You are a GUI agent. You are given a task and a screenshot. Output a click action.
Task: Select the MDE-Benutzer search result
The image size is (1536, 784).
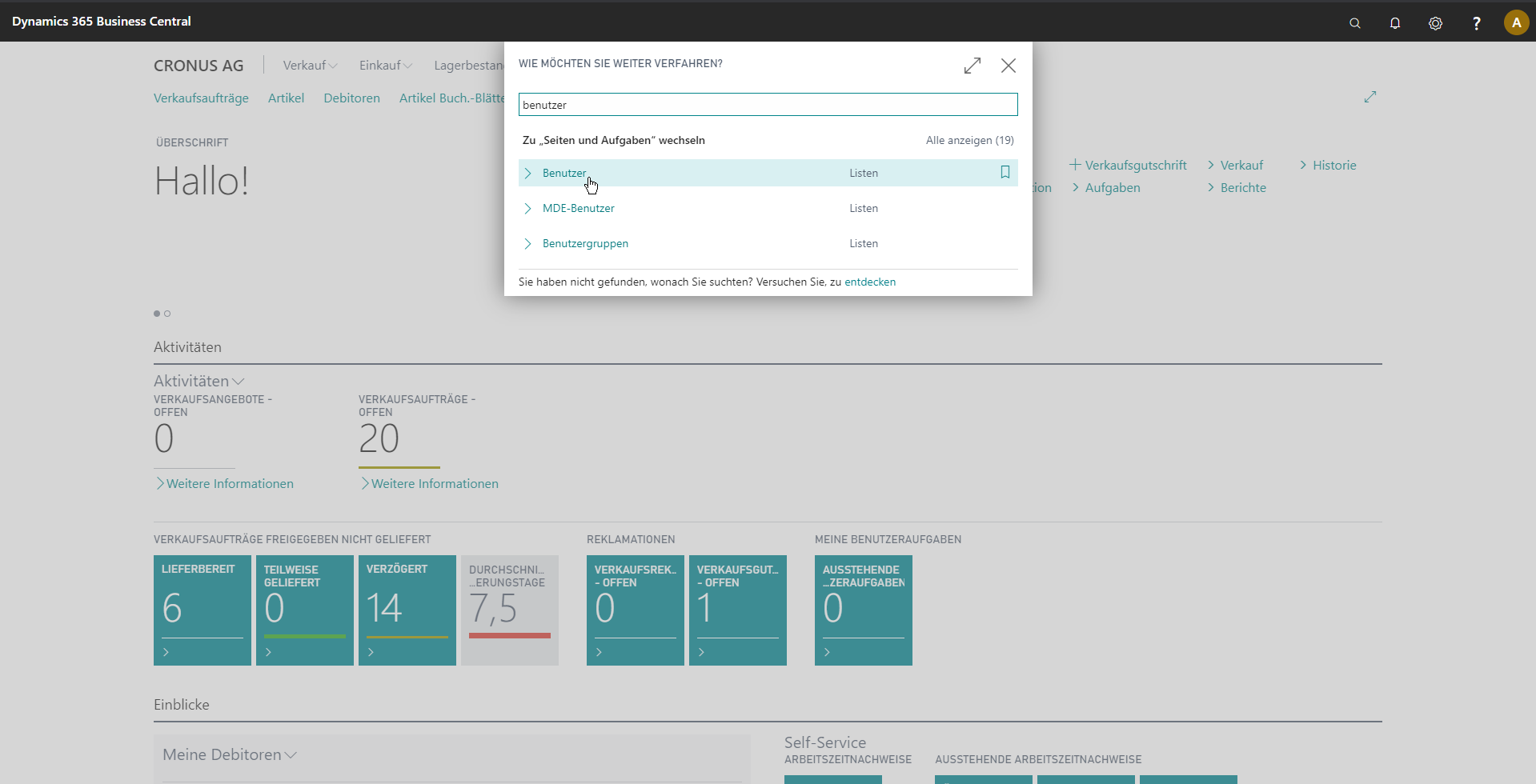578,208
